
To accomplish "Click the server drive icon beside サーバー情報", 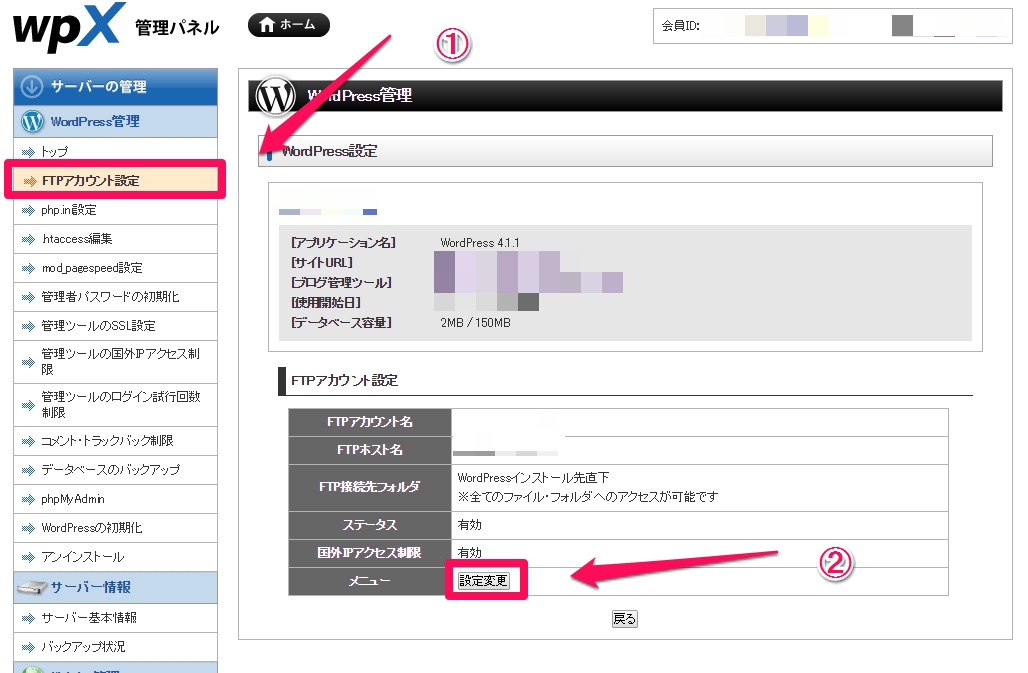I will pyautogui.click(x=32, y=587).
